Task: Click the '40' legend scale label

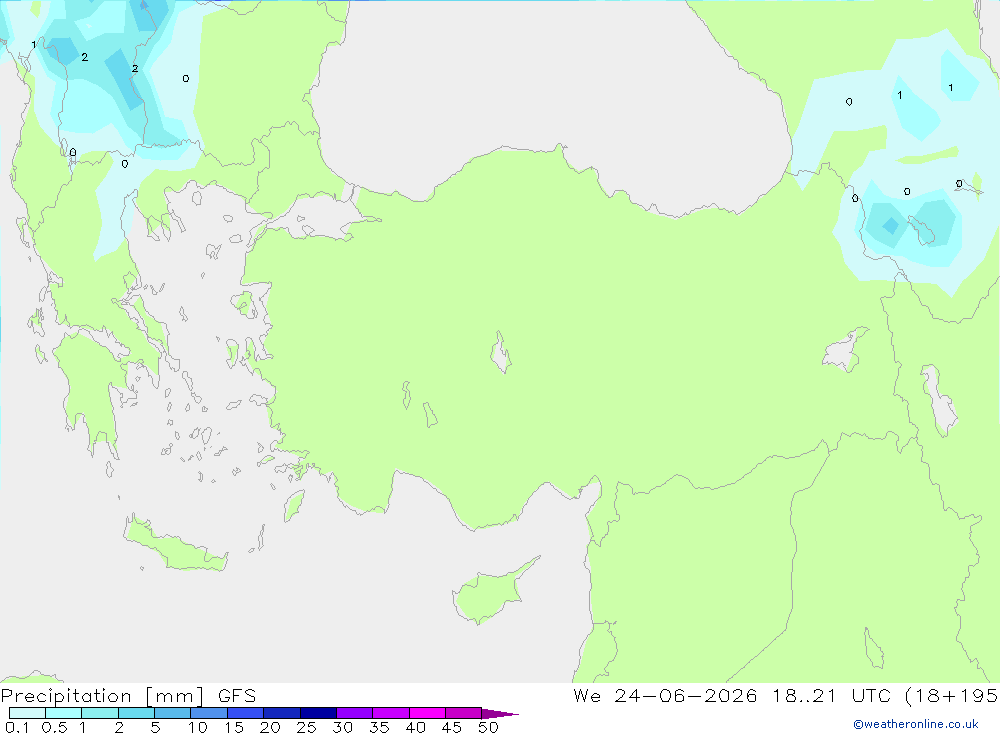Action: click(x=416, y=727)
